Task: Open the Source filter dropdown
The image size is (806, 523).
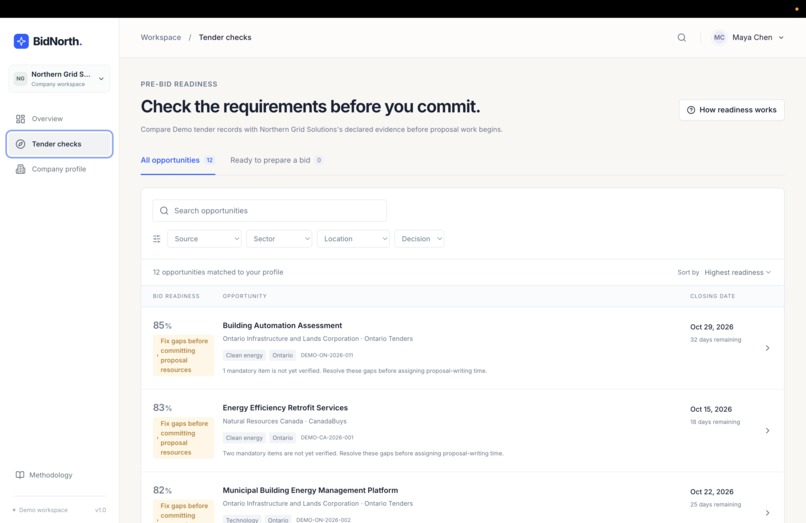Action: pos(204,239)
